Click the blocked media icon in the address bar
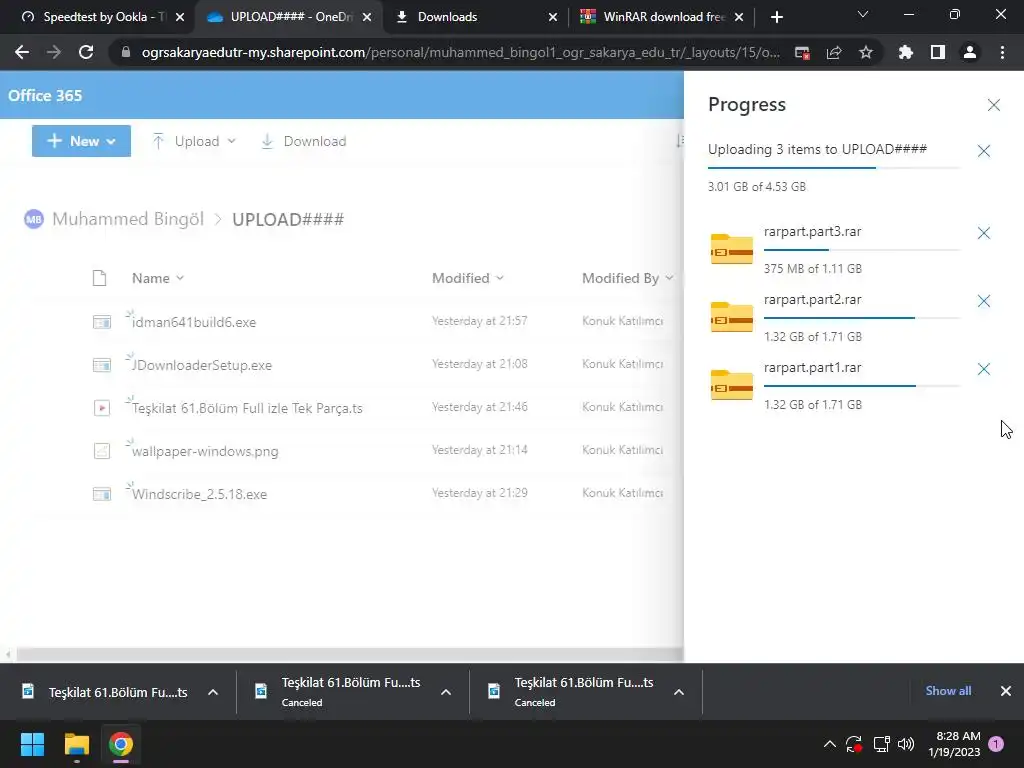 [802, 52]
